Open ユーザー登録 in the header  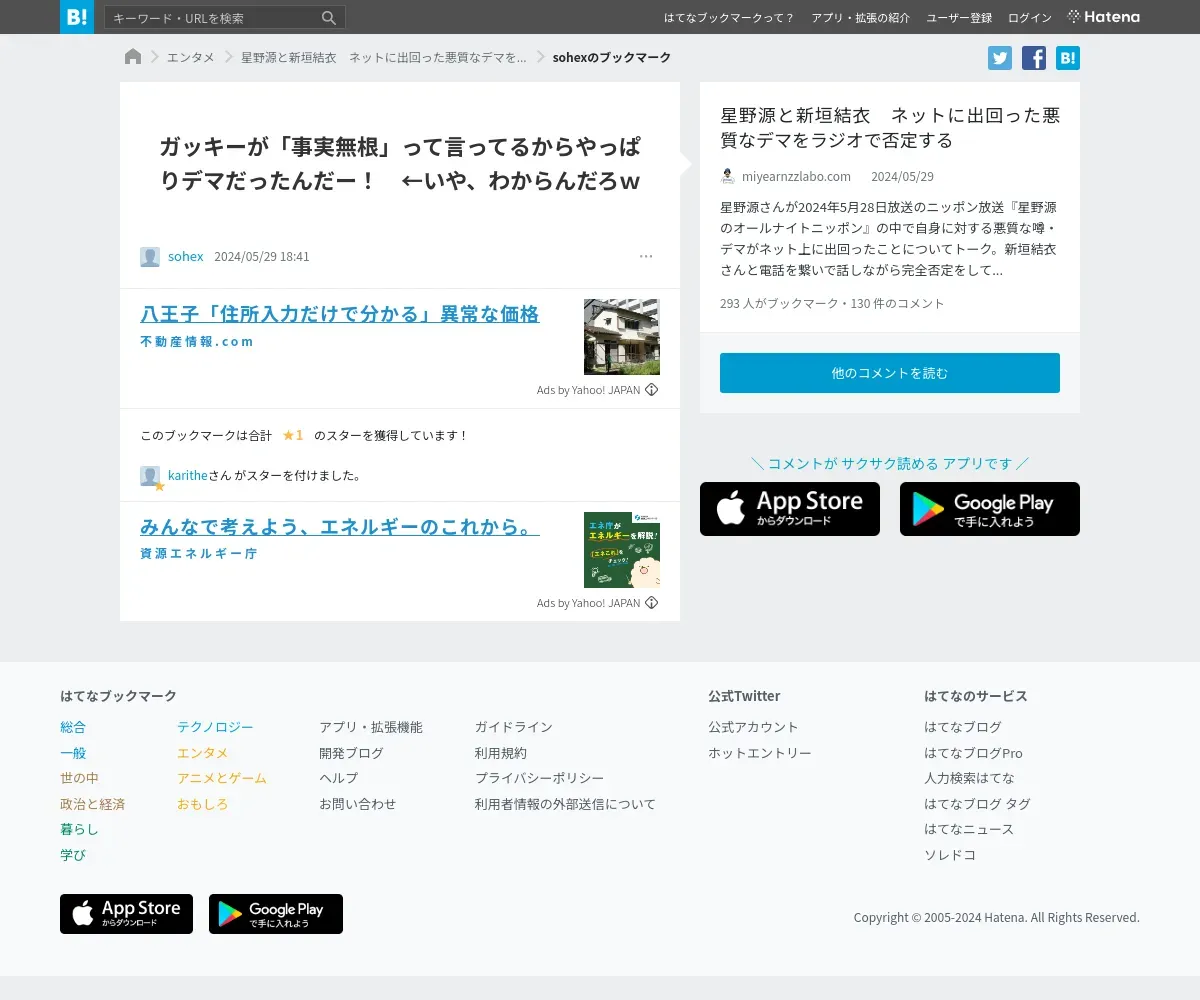(x=959, y=18)
